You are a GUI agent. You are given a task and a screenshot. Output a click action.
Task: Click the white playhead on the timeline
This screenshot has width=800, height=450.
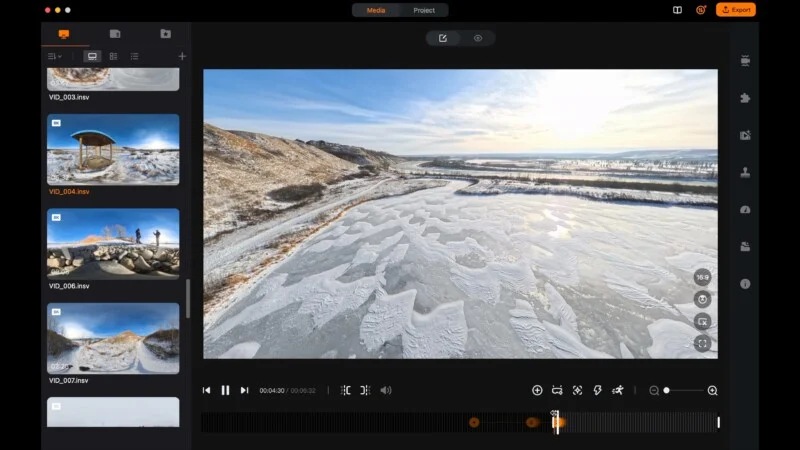coord(557,421)
